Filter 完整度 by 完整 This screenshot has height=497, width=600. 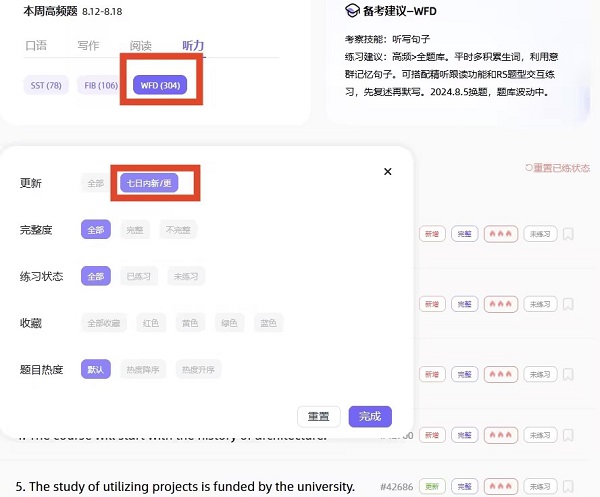point(135,230)
